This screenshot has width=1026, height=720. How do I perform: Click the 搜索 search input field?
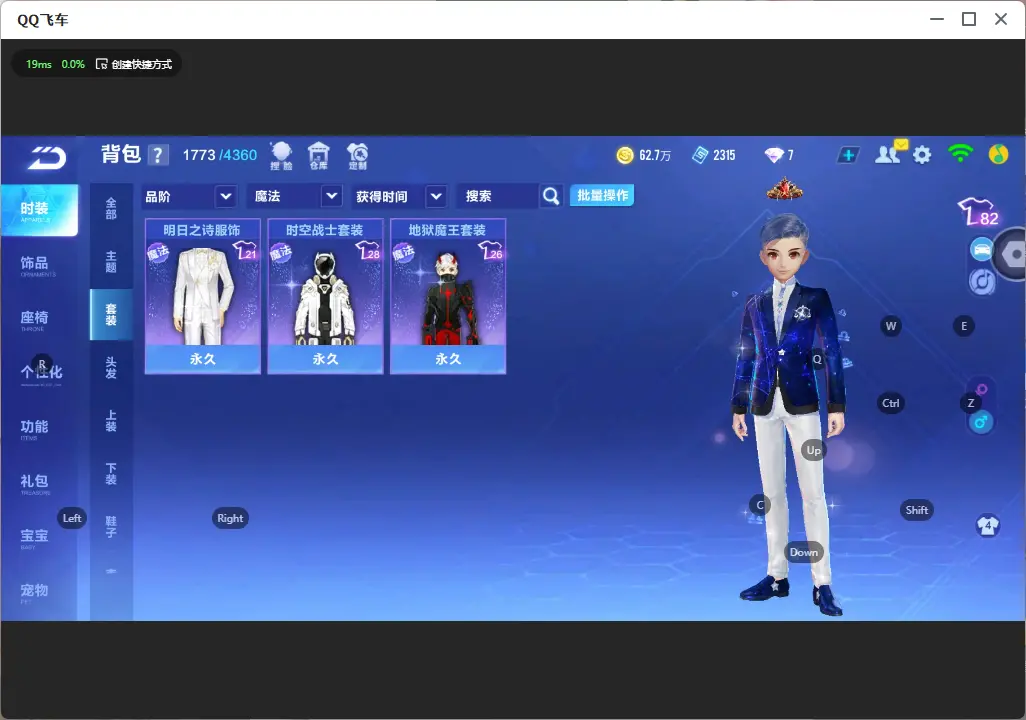click(x=499, y=196)
